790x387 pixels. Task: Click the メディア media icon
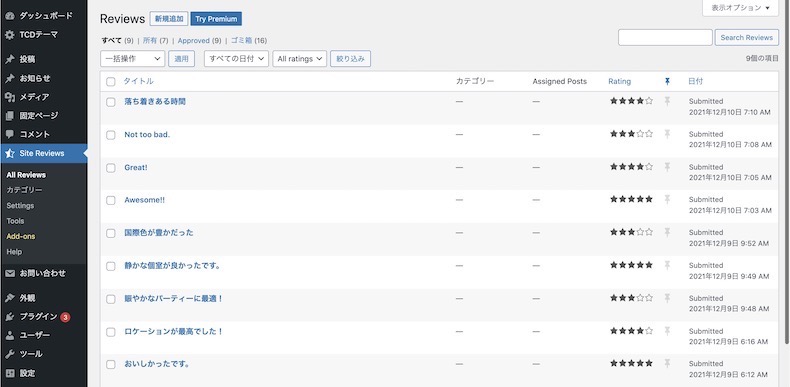pyautogui.click(x=10, y=97)
